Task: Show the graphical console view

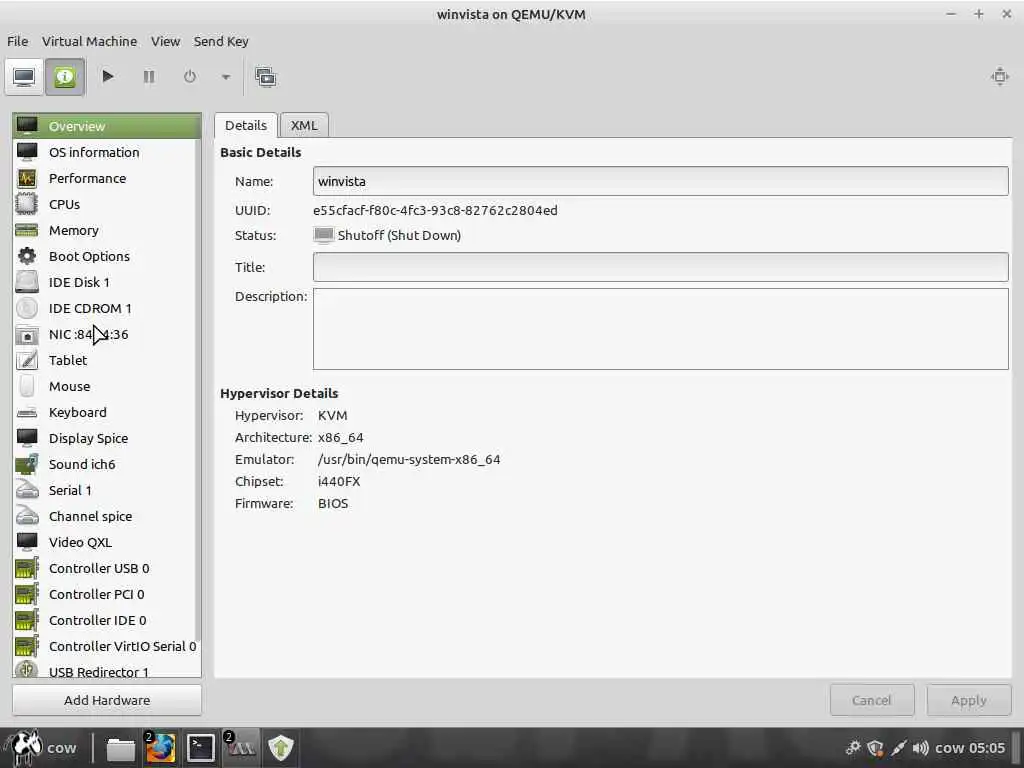Action: (25, 77)
